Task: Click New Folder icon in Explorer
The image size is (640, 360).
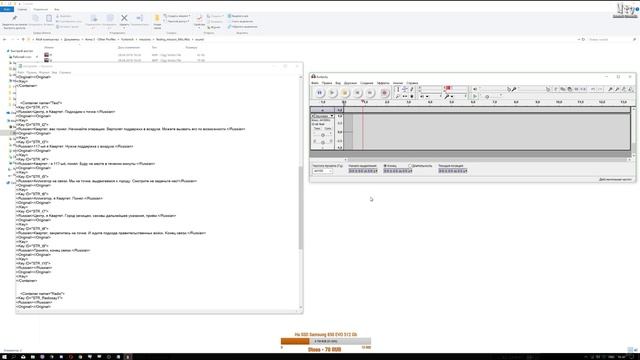Action: click(157, 18)
